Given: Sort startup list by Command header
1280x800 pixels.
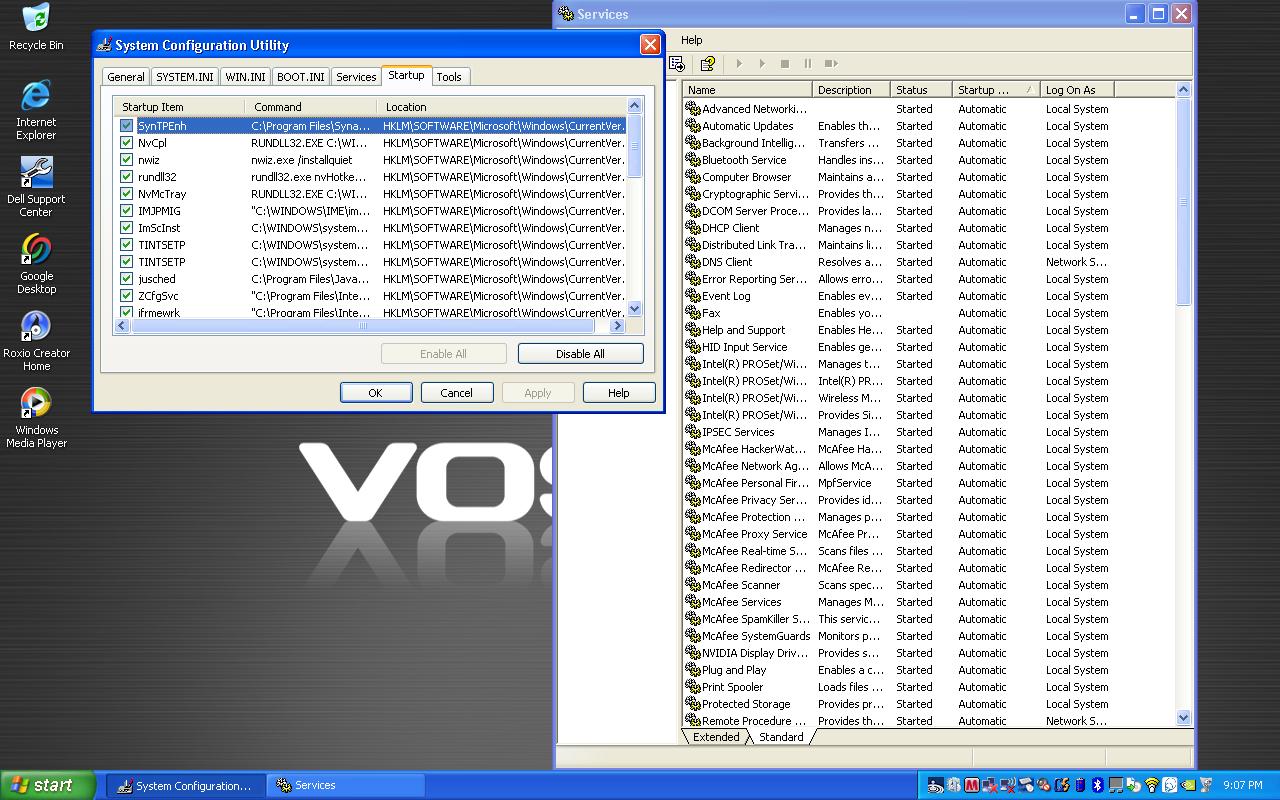Looking at the screenshot, I should 311,107.
